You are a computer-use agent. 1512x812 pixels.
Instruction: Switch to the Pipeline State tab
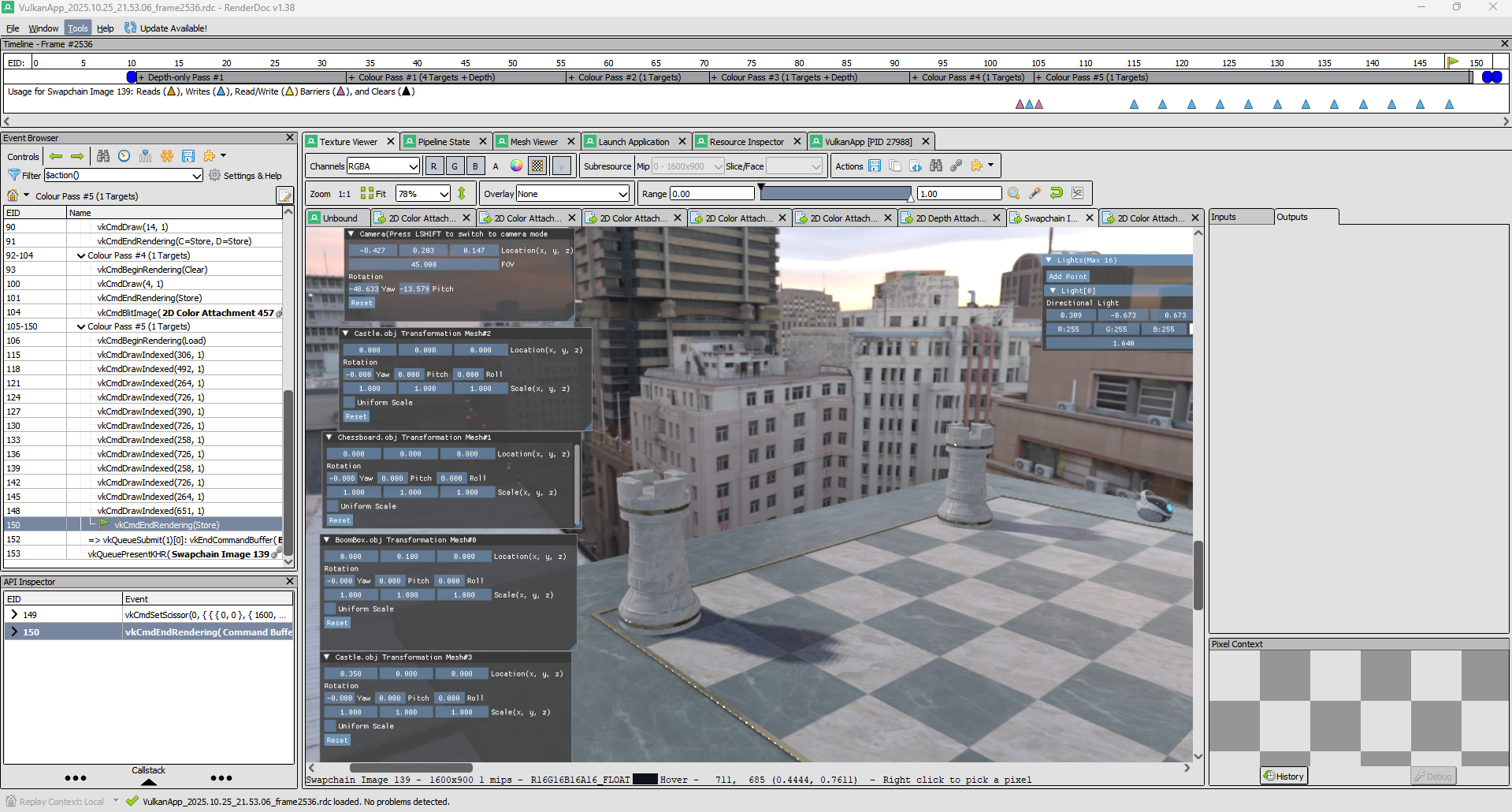pyautogui.click(x=444, y=142)
